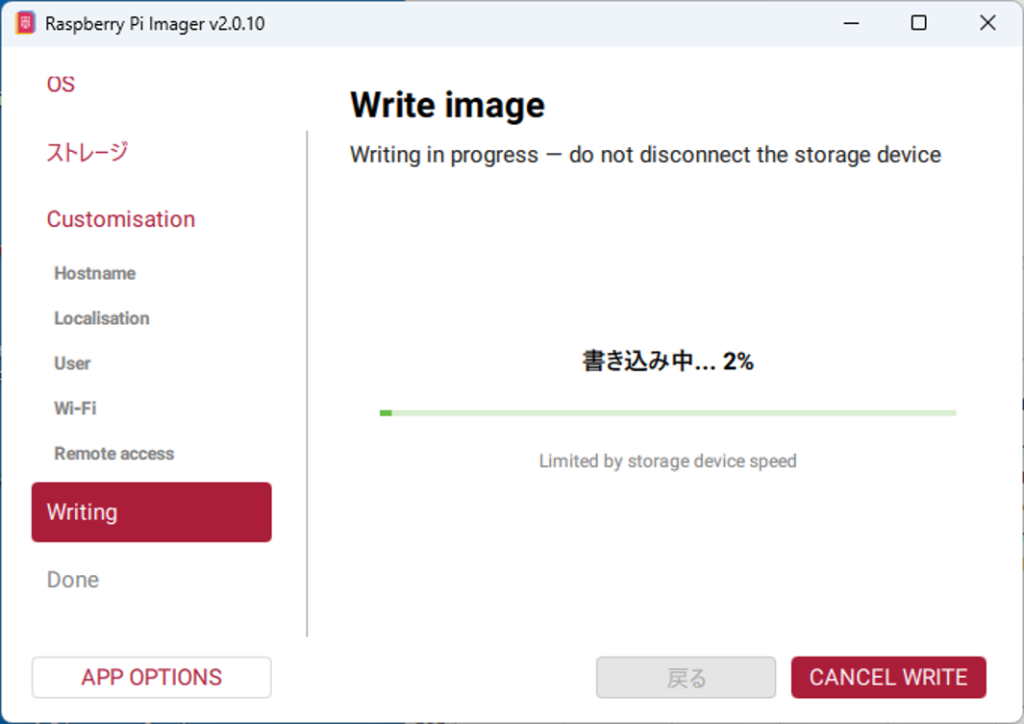Open the OS step in sidebar
Image resolution: width=1024 pixels, height=724 pixels.
tap(61, 84)
